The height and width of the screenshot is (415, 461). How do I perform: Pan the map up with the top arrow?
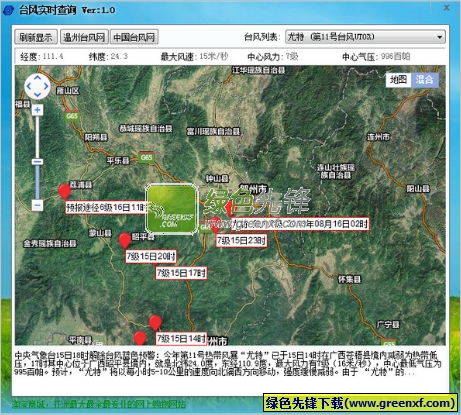click(37, 78)
